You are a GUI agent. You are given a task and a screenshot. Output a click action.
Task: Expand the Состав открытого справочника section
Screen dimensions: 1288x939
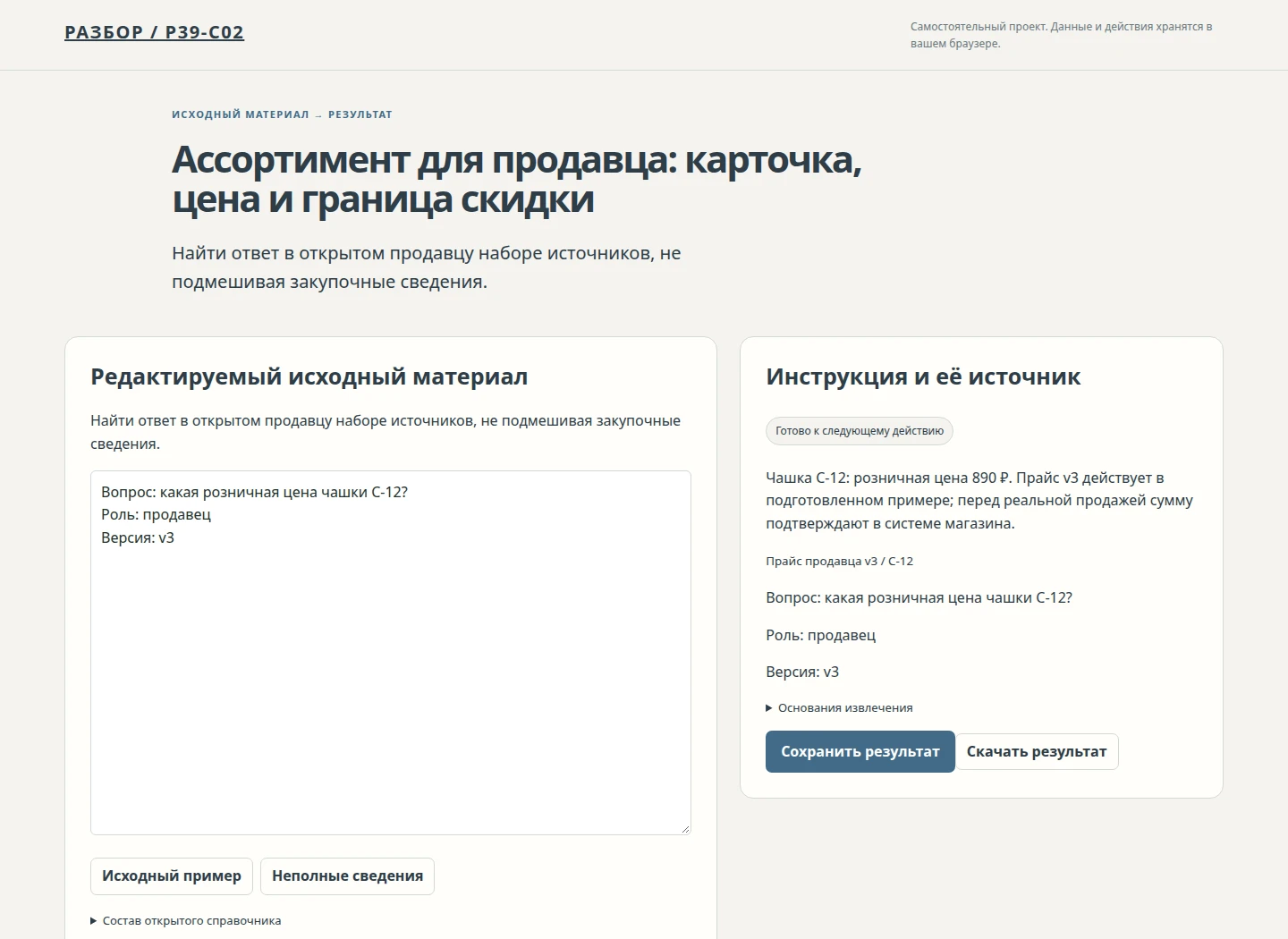pos(186,920)
